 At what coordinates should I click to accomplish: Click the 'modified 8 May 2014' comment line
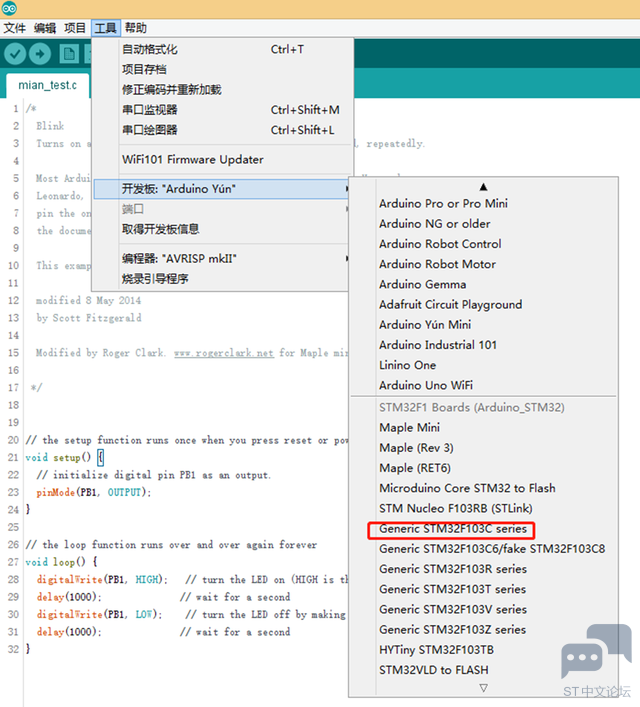(x=88, y=301)
